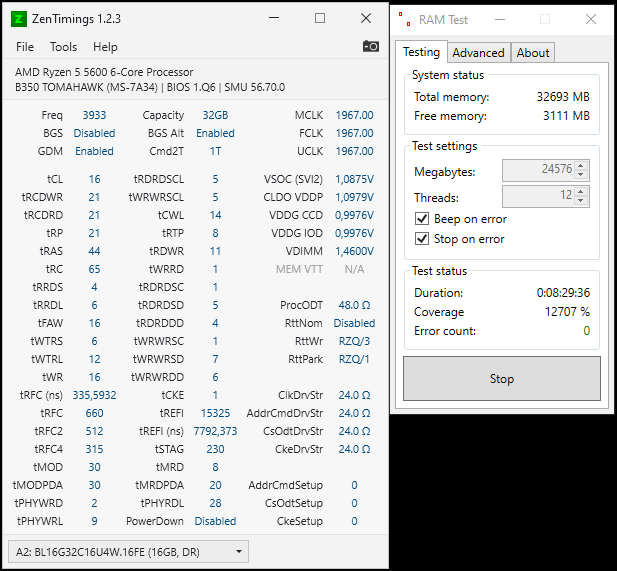Click the tPHYRDL value 28
The height and width of the screenshot is (571, 617).
point(215,503)
